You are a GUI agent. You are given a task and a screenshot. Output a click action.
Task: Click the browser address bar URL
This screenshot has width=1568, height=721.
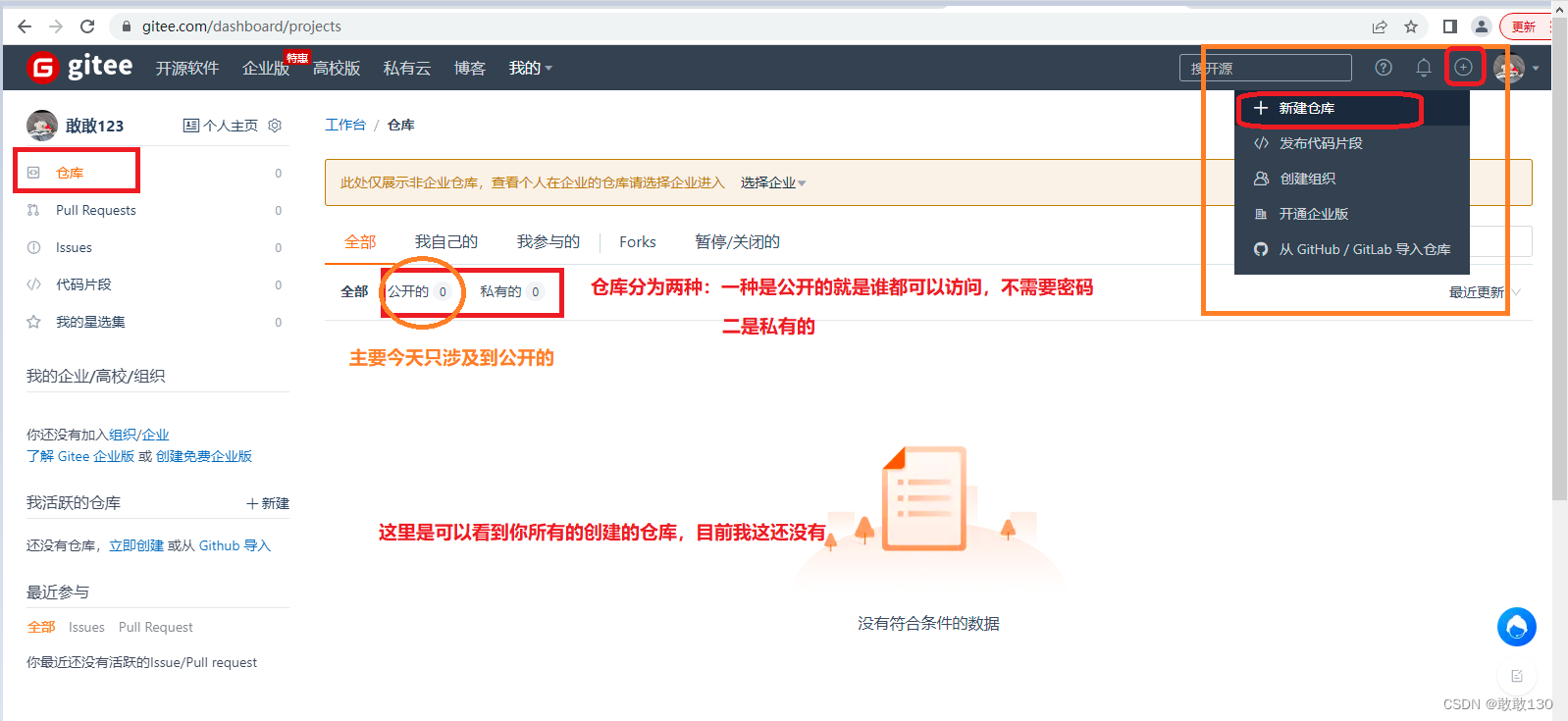click(241, 26)
